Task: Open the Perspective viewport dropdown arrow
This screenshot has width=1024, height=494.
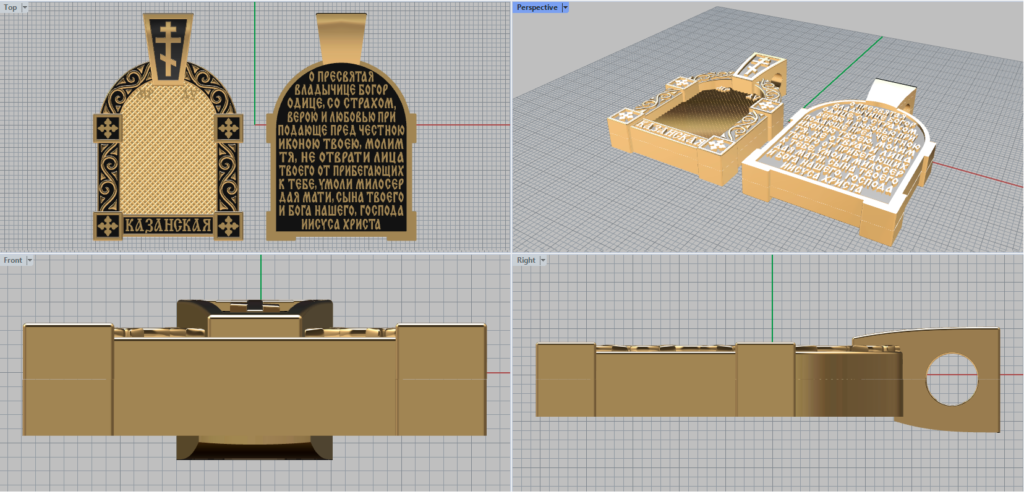Action: pos(565,7)
